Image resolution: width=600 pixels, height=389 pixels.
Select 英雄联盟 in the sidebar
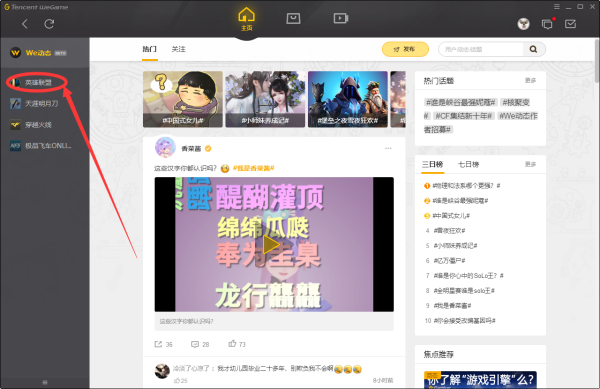click(37, 82)
